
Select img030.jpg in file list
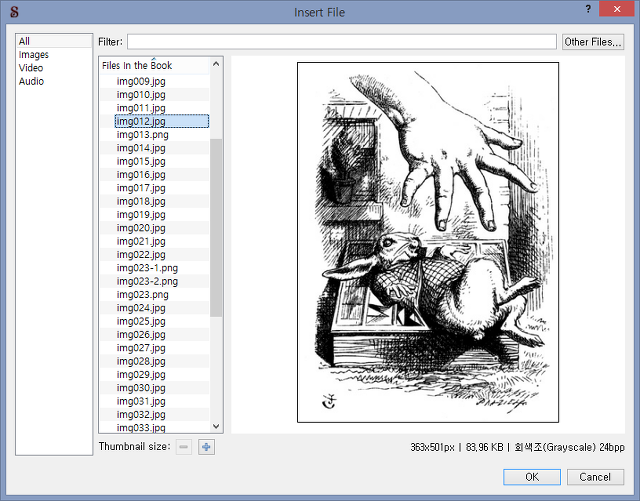(x=141, y=388)
